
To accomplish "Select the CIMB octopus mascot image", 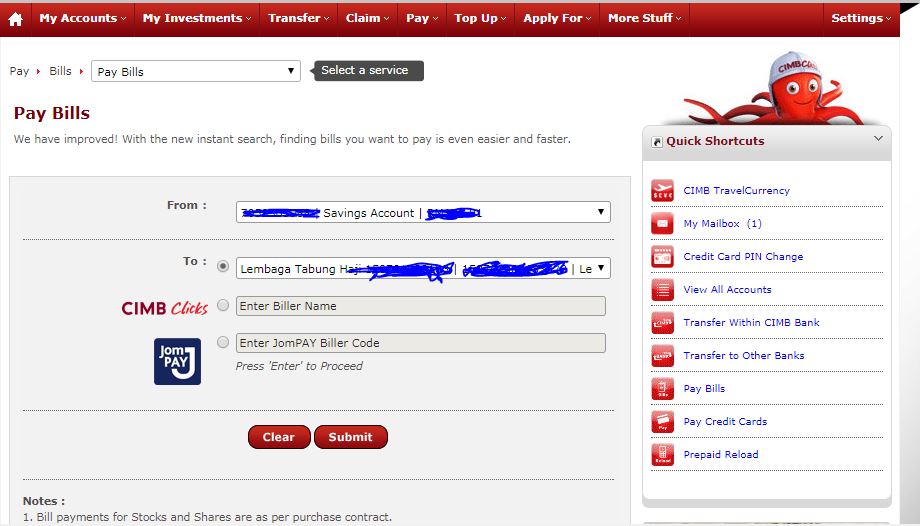I will [x=776, y=88].
